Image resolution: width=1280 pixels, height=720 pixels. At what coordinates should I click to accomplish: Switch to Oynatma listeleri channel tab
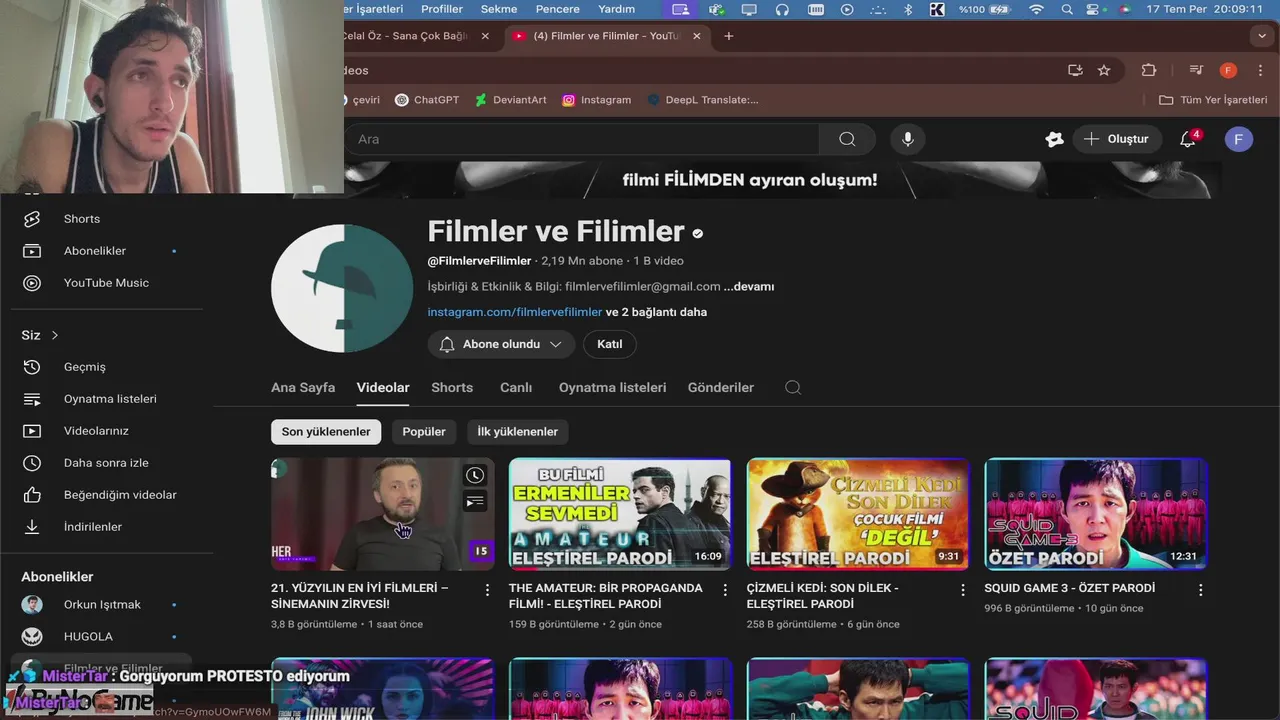(612, 388)
